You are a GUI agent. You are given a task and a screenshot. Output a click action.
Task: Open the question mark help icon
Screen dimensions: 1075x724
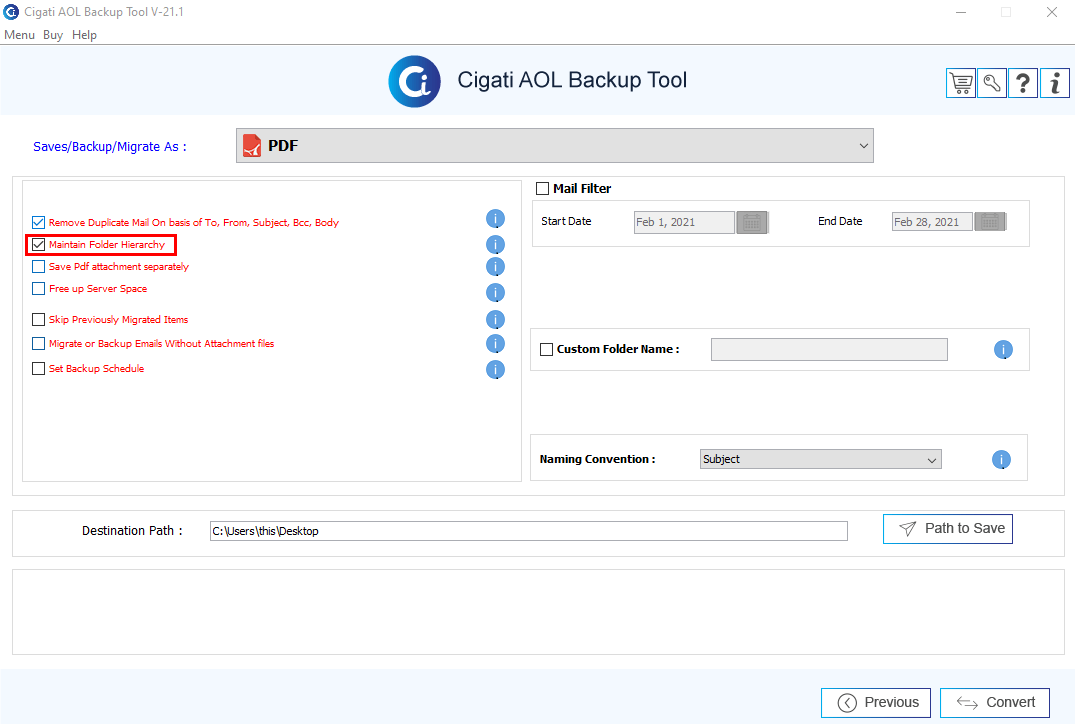[x=1023, y=84]
